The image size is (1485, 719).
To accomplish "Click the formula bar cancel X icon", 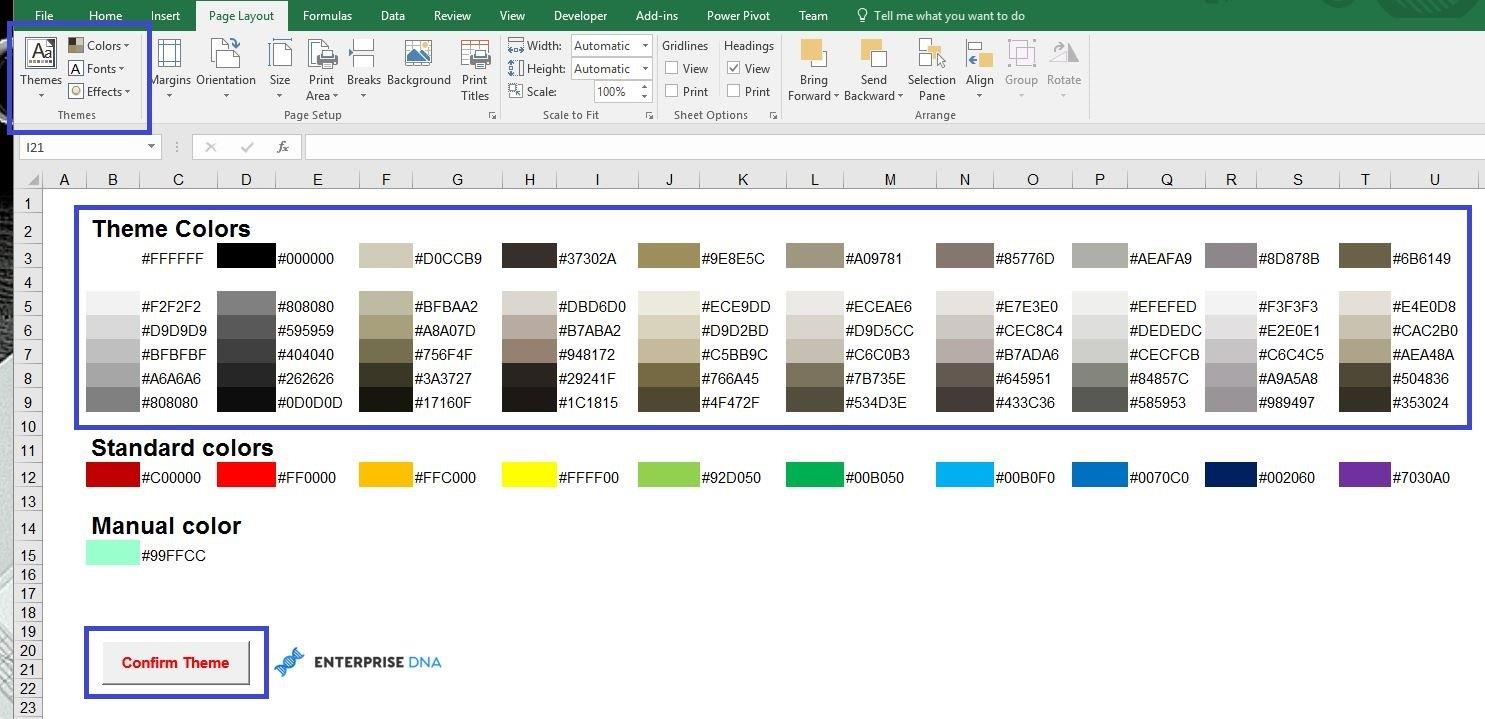I will click(210, 147).
